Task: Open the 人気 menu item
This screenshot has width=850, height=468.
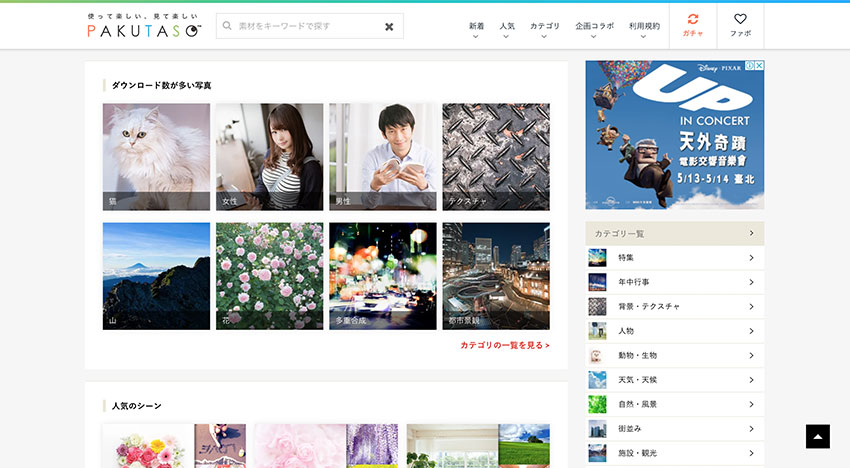Action: click(x=507, y=30)
